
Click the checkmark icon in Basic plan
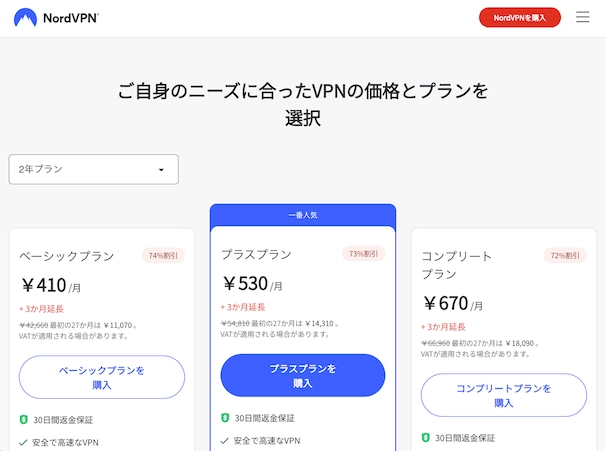(23, 442)
